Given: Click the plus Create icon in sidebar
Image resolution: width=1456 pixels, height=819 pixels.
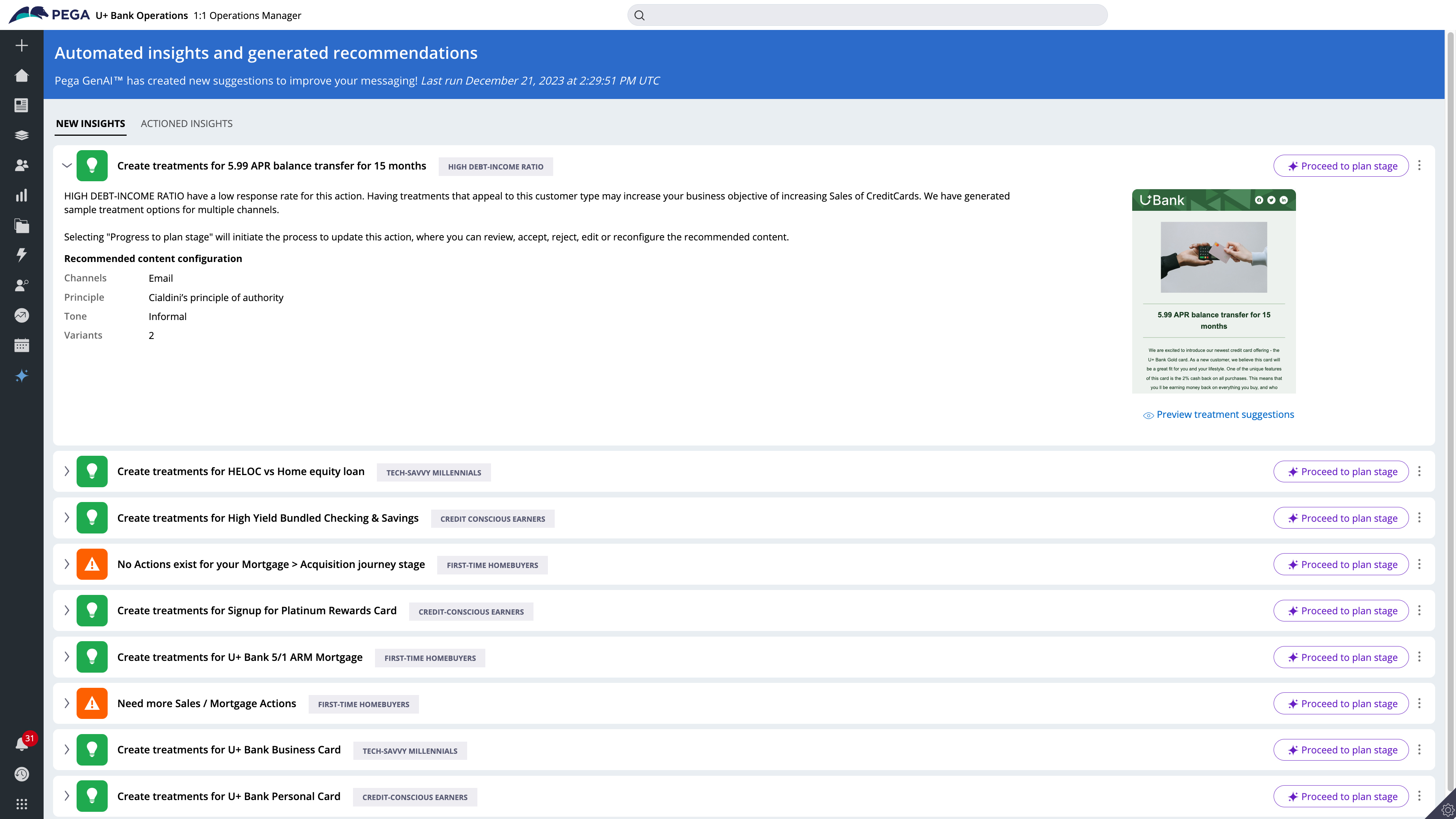Looking at the screenshot, I should pyautogui.click(x=22, y=45).
